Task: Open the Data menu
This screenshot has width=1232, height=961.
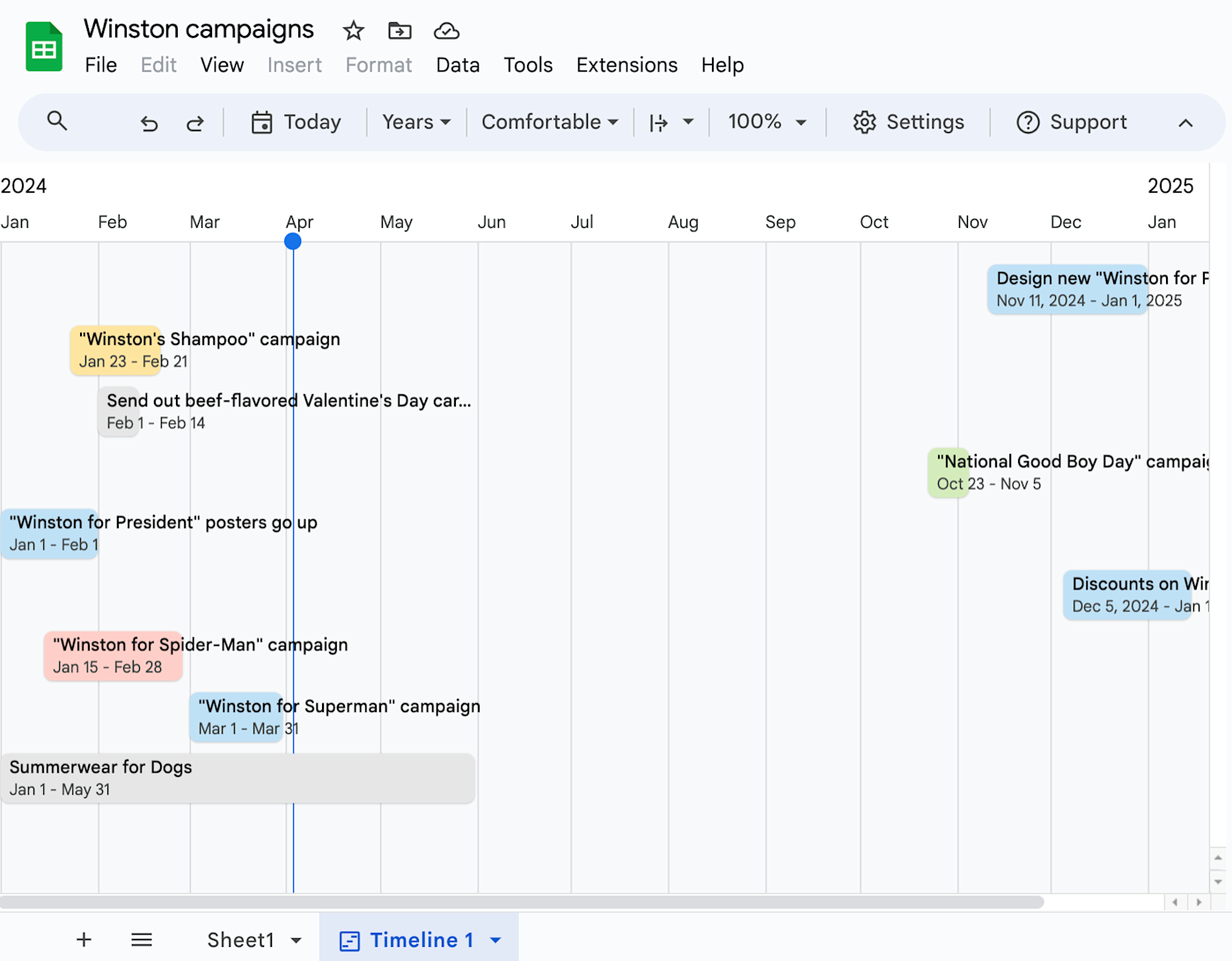Action: (458, 65)
